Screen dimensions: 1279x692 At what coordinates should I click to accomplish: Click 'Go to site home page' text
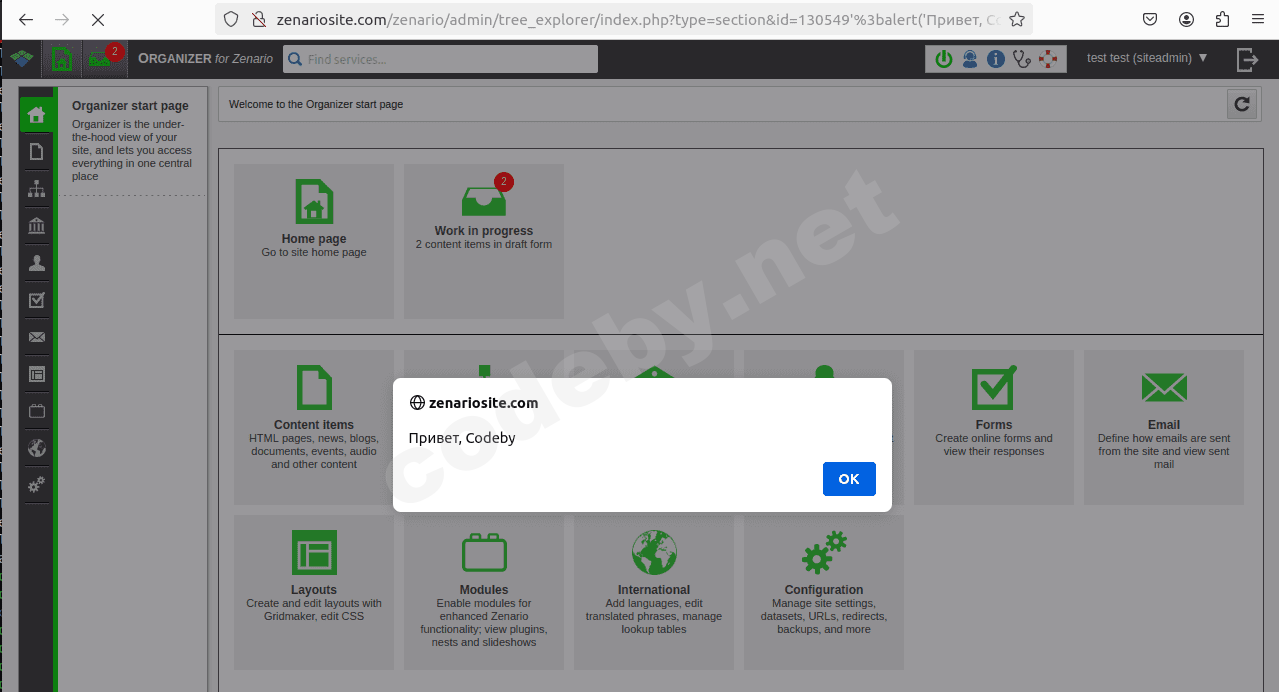click(x=314, y=252)
